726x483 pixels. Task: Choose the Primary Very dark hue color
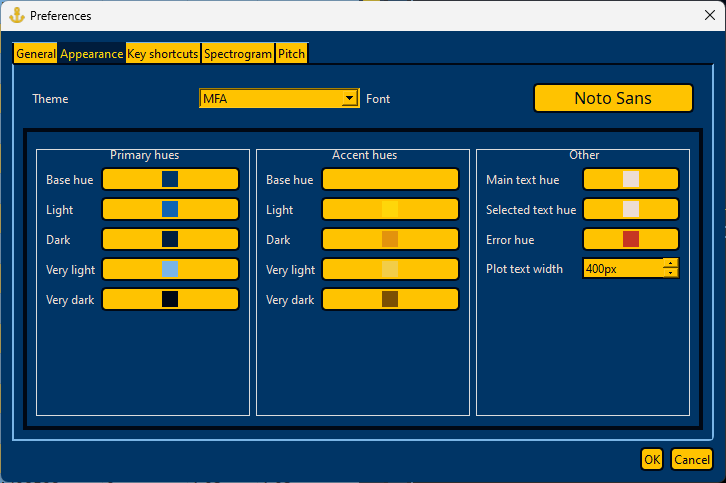click(170, 299)
